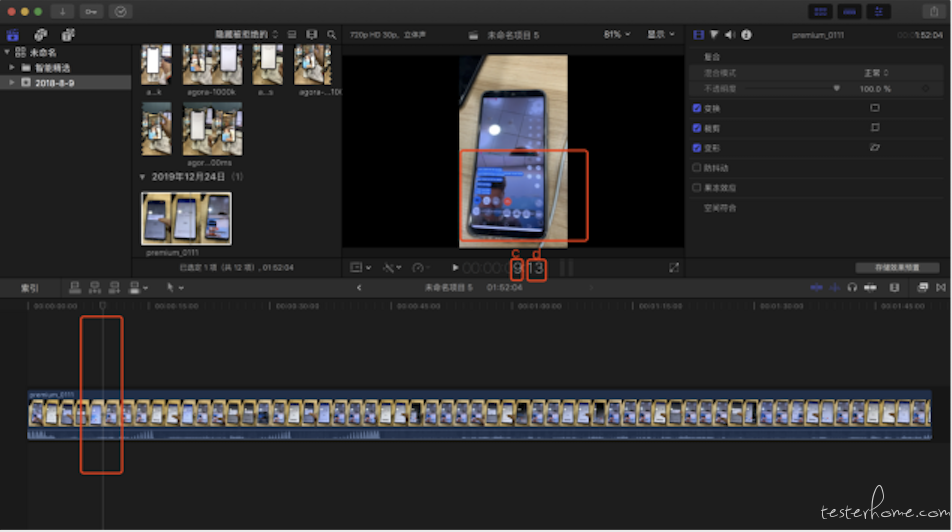Uncheck the Distort (变形) checkbox
Viewport: 952px width, 532px height.
[697, 148]
